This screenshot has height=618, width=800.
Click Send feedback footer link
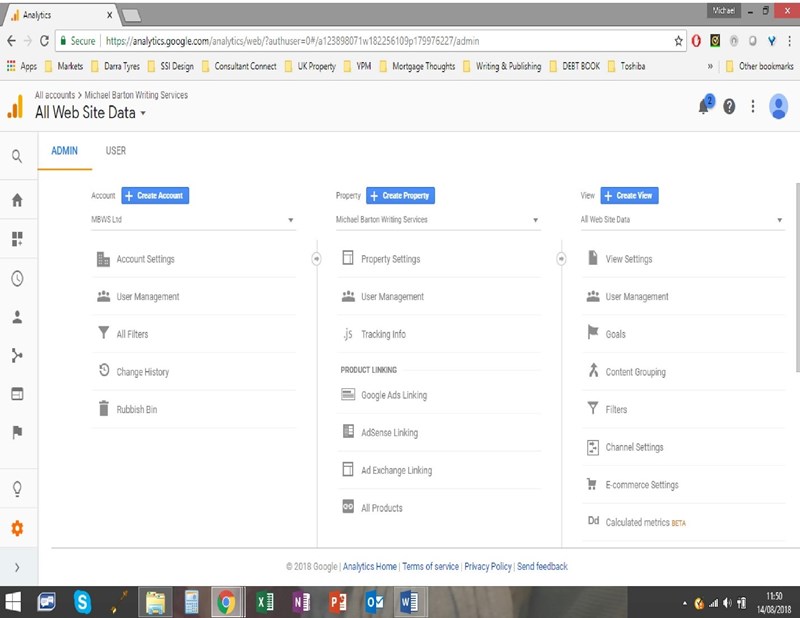pos(542,566)
